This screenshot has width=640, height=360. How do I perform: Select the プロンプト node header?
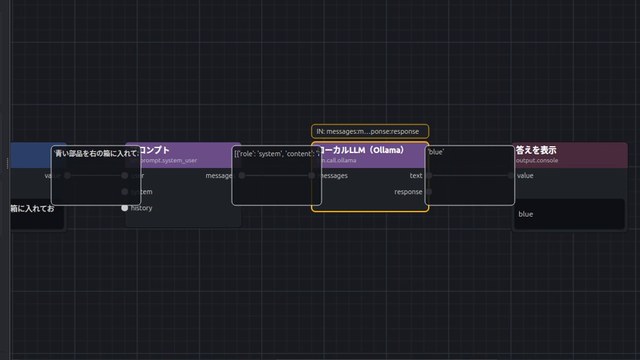(183, 155)
